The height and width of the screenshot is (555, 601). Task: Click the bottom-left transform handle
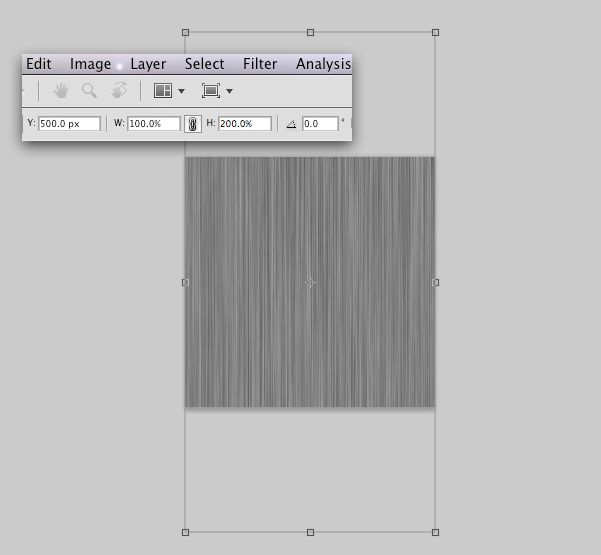(186, 532)
